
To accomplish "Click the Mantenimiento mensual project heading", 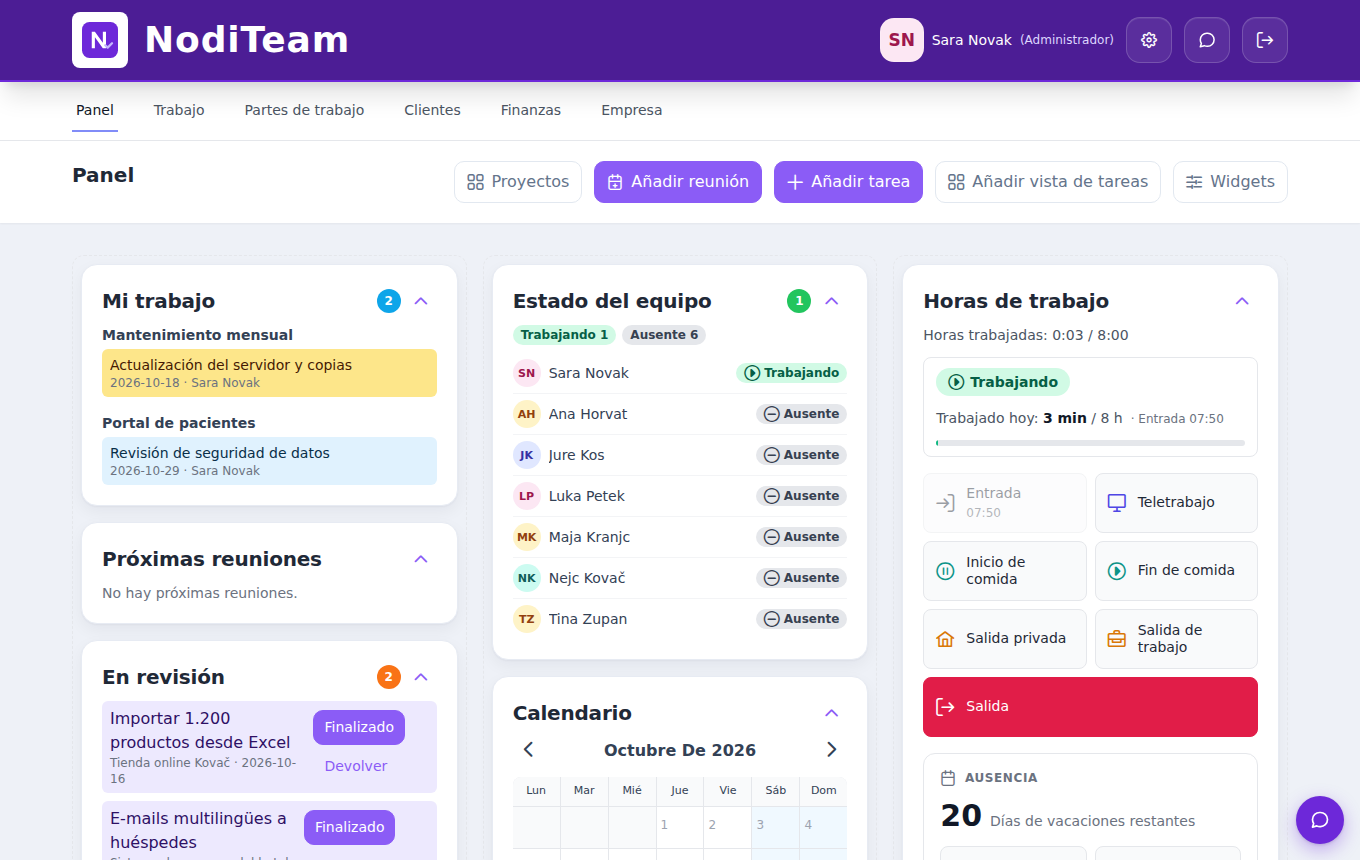I will click(197, 335).
